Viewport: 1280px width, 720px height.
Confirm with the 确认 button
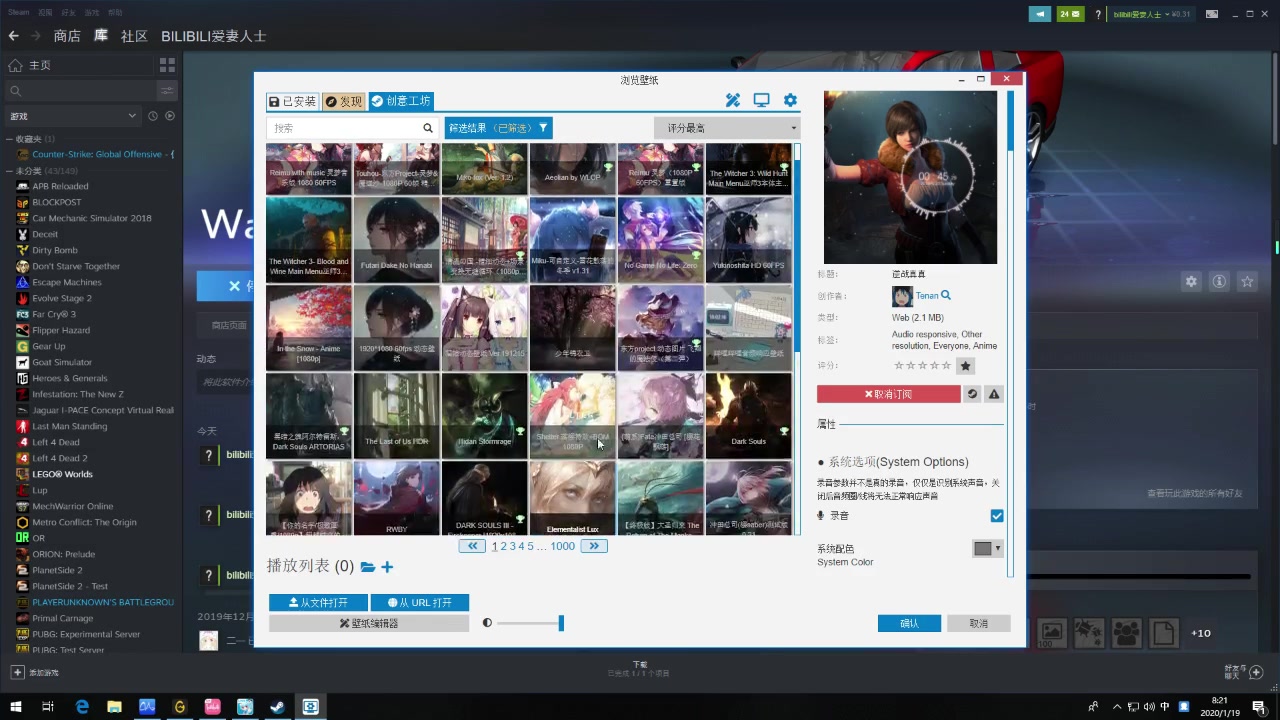tap(909, 623)
